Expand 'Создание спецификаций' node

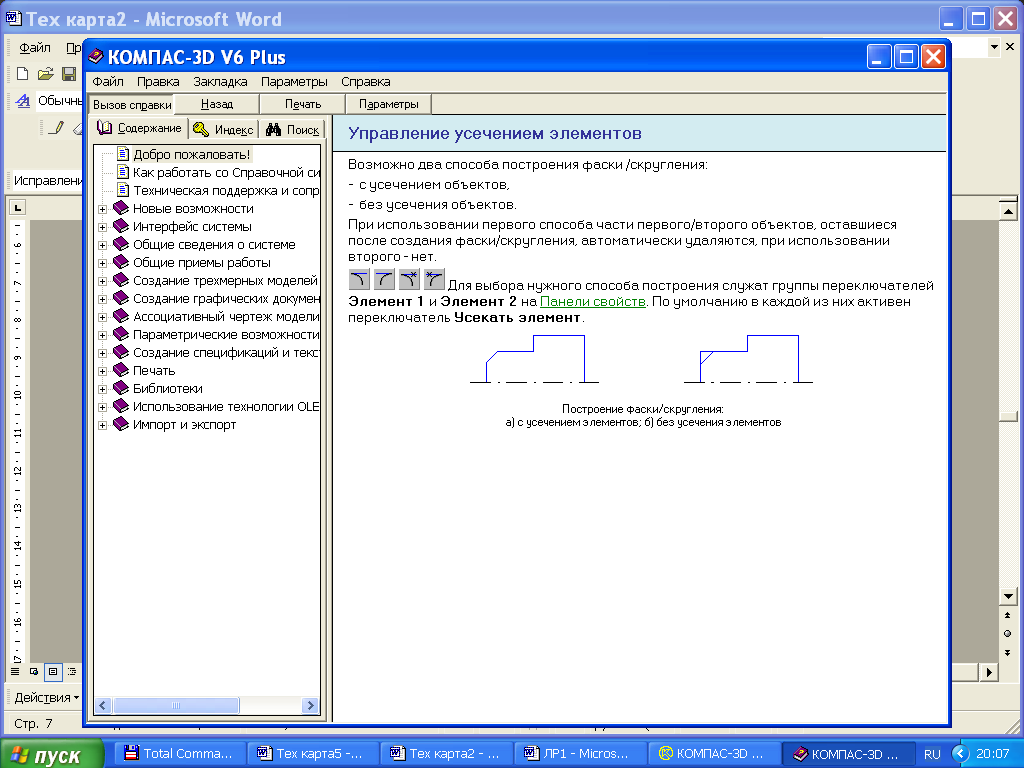(x=103, y=353)
